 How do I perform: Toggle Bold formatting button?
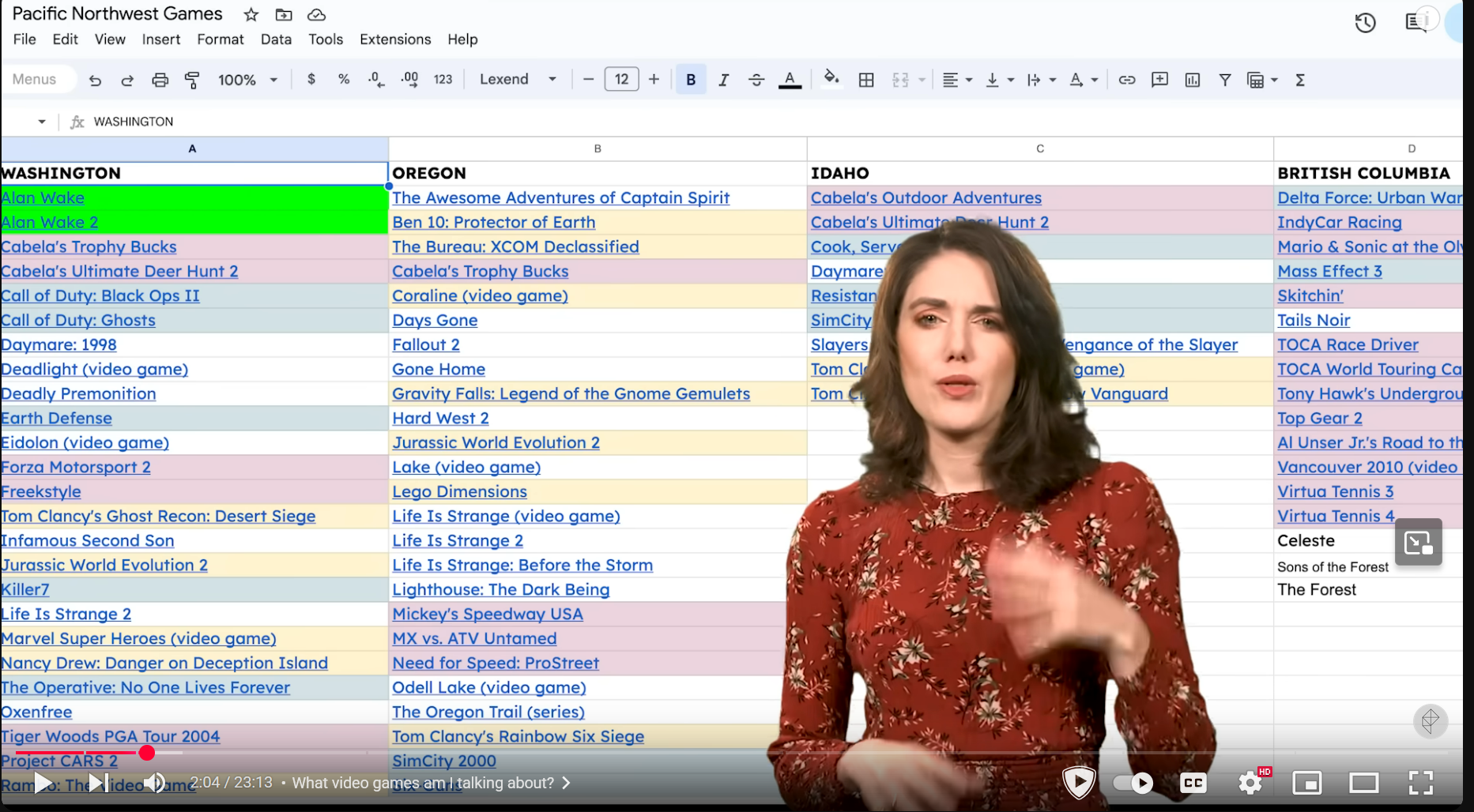tap(691, 79)
